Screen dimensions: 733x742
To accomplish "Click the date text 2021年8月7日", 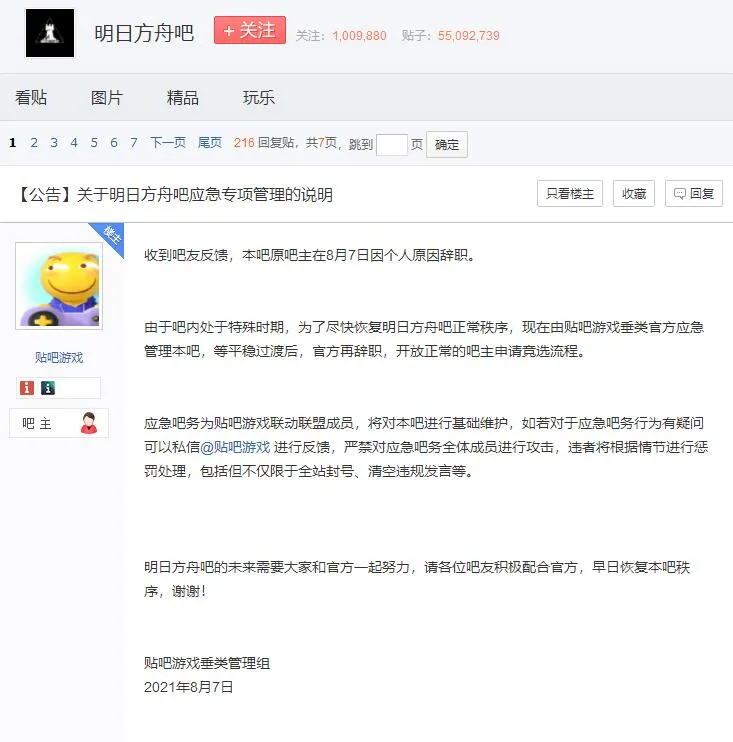I will 188,687.
